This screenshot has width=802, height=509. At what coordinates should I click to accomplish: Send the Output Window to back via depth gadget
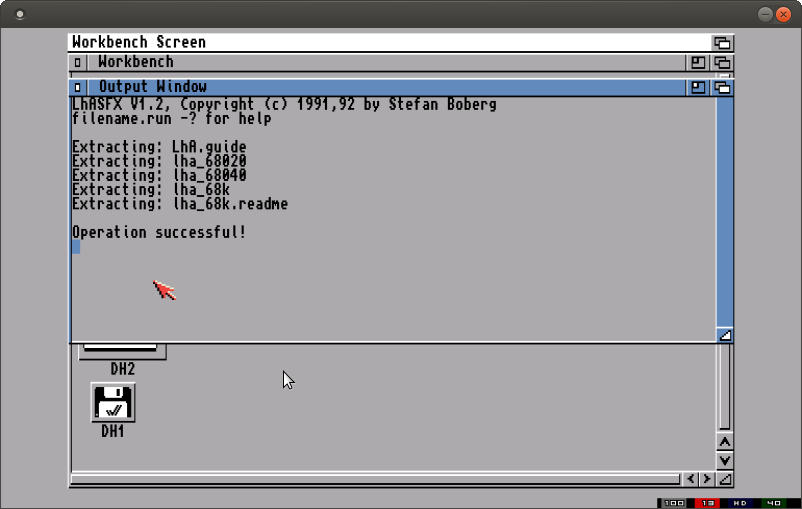click(x=722, y=88)
